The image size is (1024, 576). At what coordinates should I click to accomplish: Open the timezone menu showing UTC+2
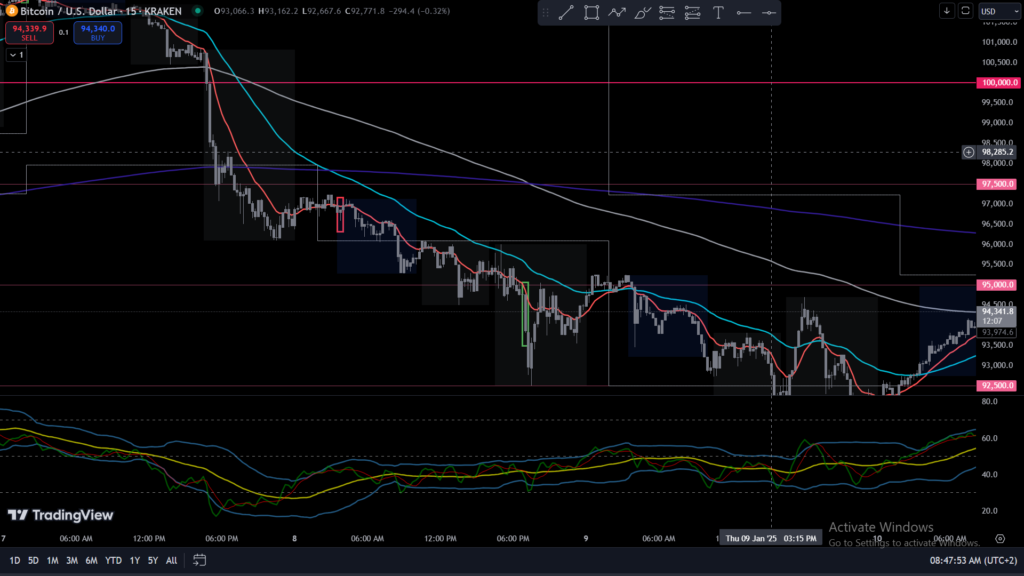coord(970,560)
